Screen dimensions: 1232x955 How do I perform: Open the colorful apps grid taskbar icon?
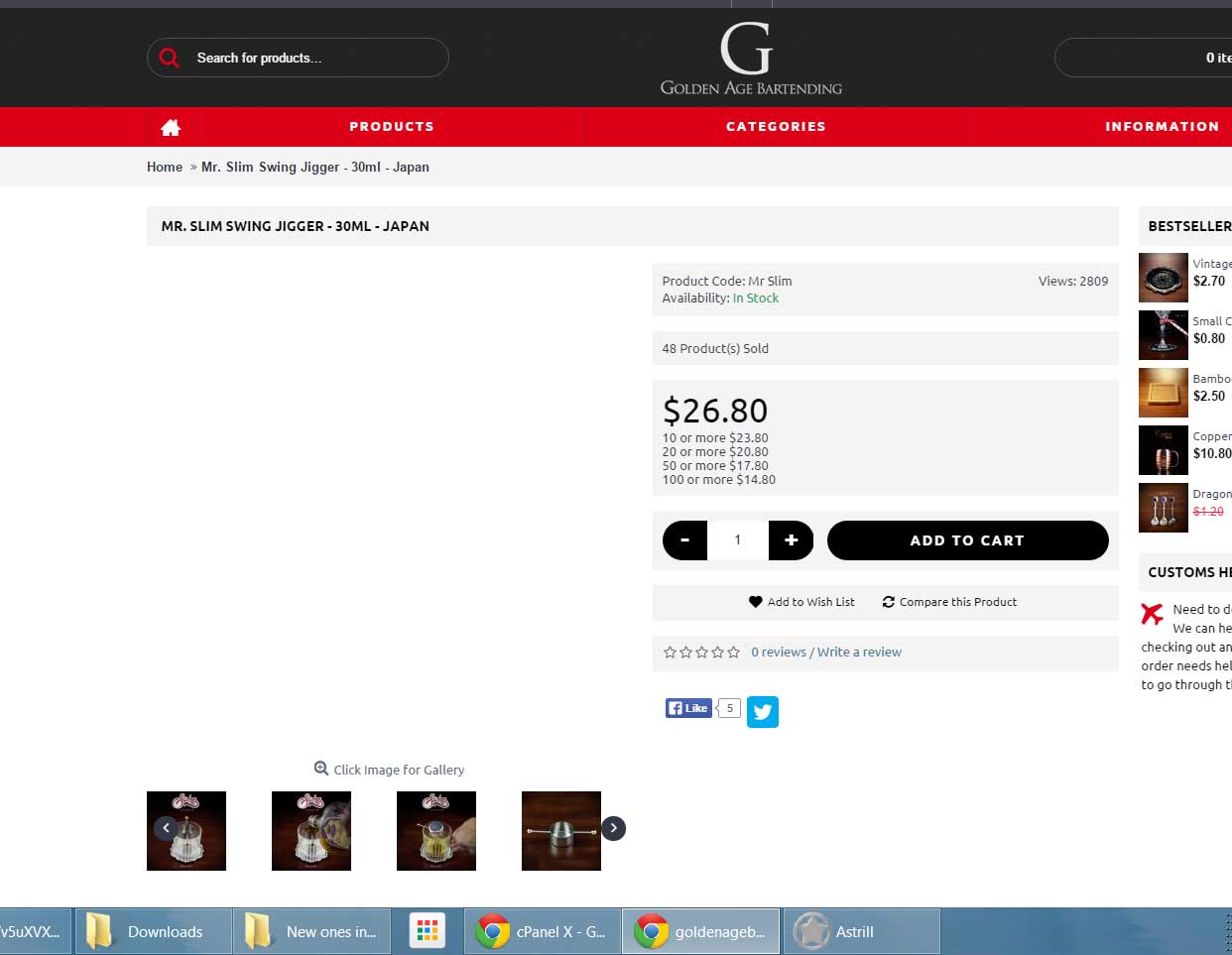428,931
